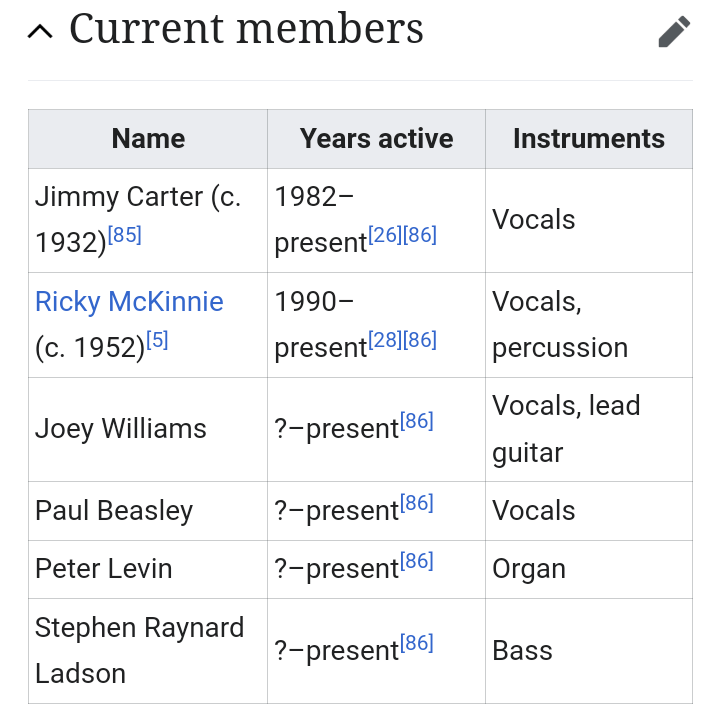The image size is (720, 707).
Task: Click citation 86 in Paul Beasley's row
Action: click(x=417, y=503)
